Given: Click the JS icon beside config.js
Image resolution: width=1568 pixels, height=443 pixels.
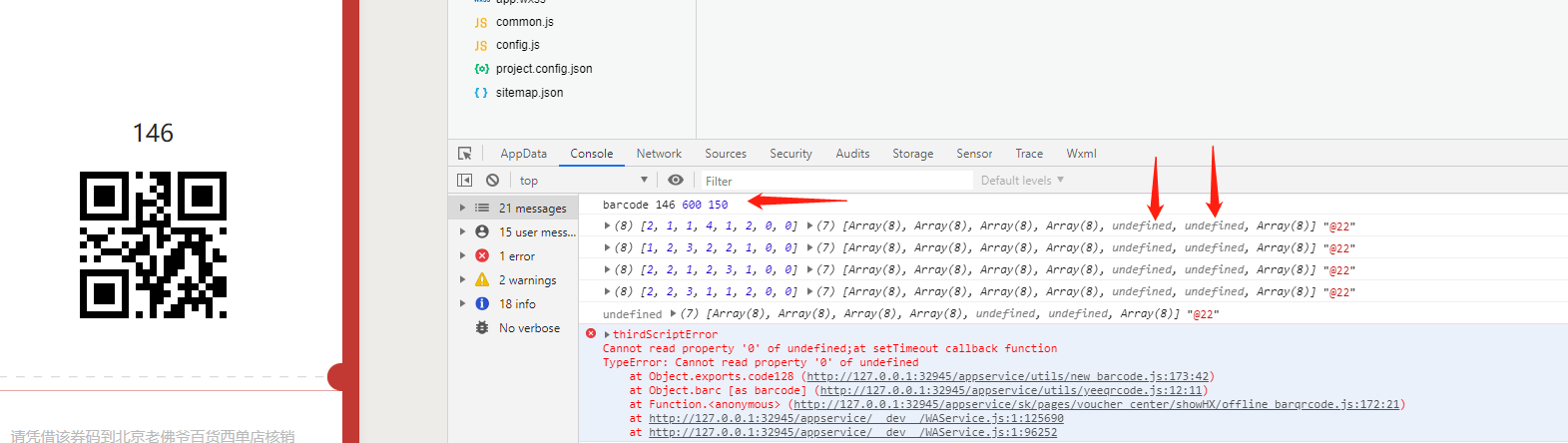Looking at the screenshot, I should click(x=481, y=46).
